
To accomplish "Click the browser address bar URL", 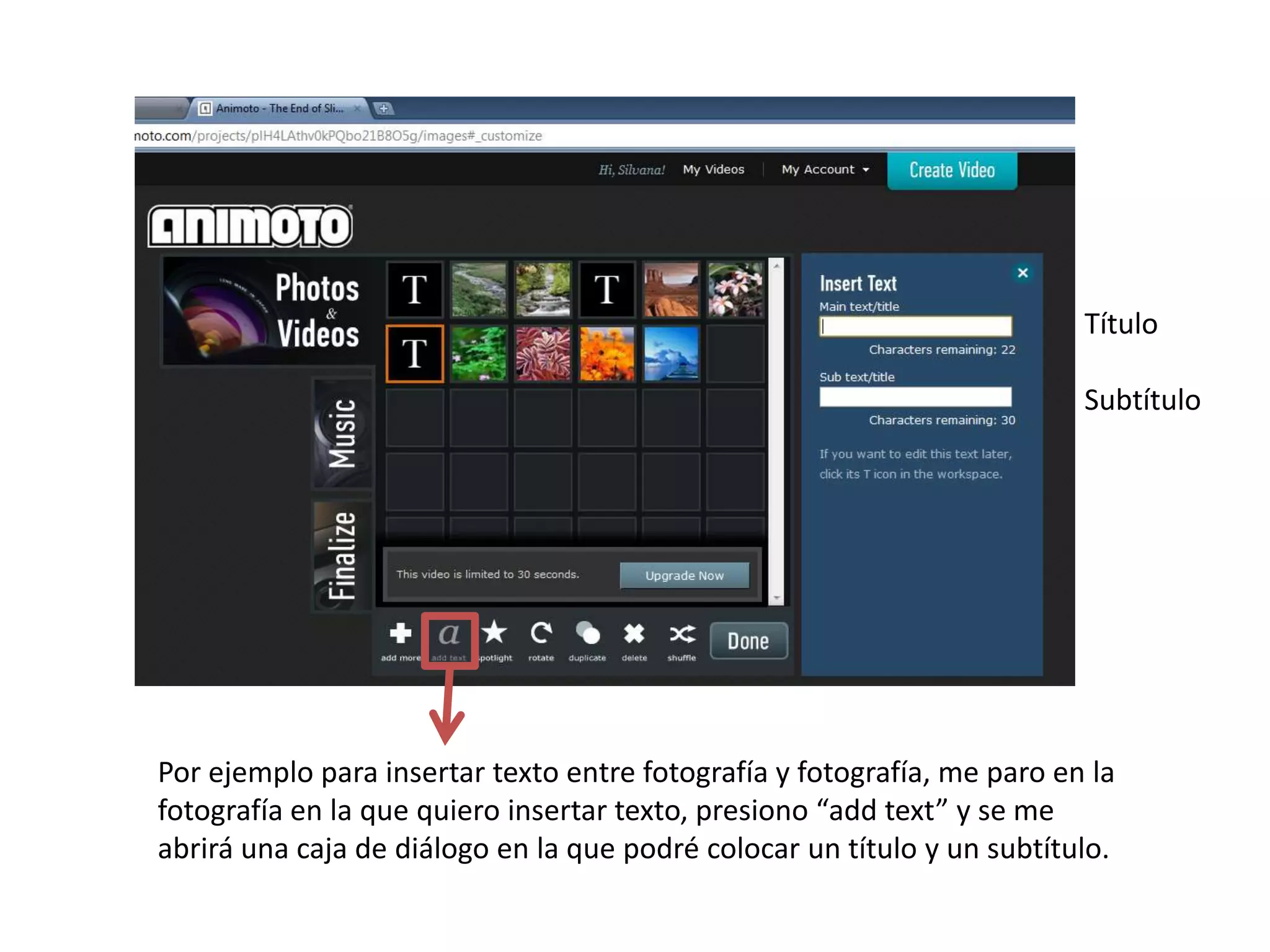I will (338, 136).
